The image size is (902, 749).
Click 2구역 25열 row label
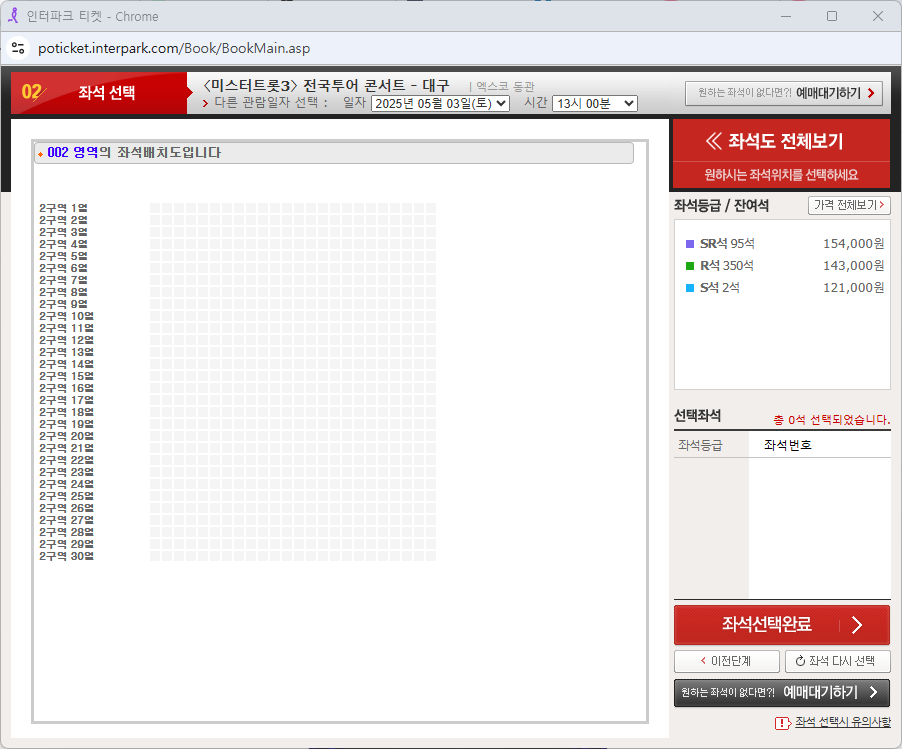[x=66, y=496]
